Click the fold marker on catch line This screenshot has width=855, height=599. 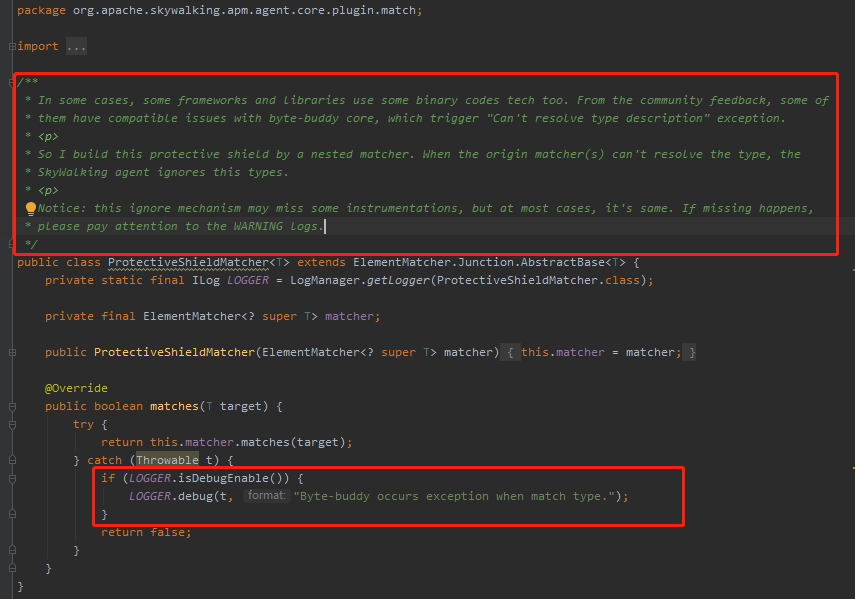[12, 461]
